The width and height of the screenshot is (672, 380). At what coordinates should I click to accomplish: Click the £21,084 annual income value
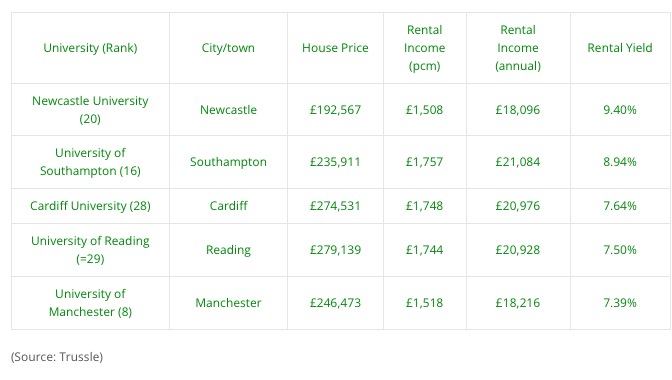[x=518, y=162]
